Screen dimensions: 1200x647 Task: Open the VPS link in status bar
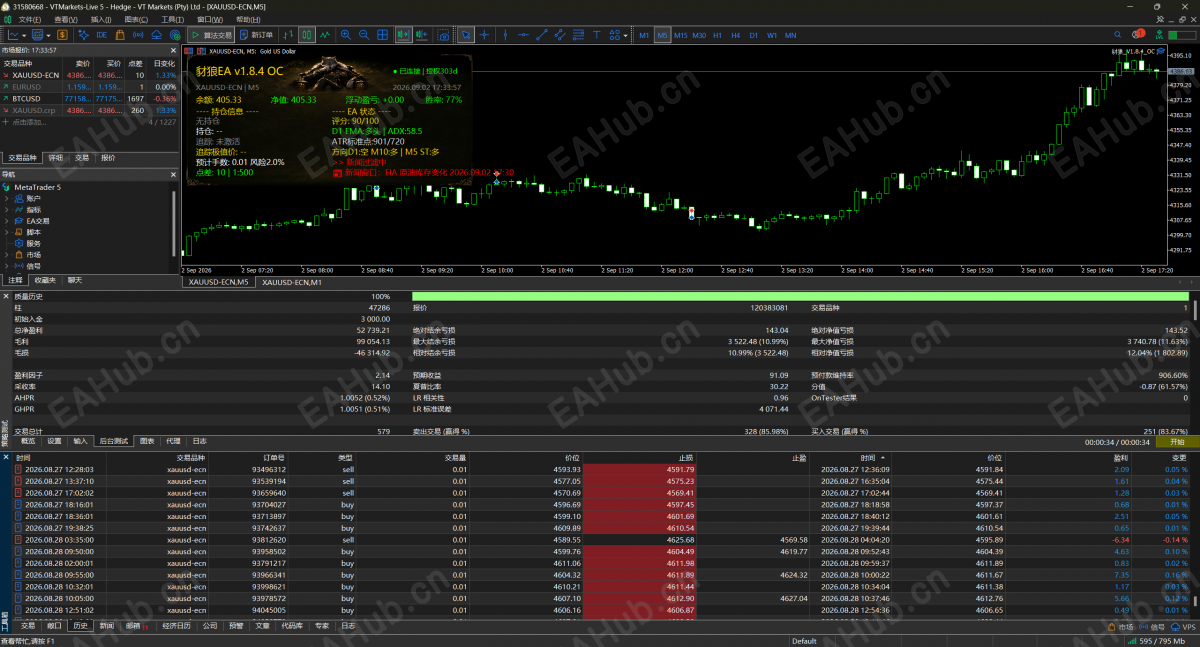coord(1184,626)
